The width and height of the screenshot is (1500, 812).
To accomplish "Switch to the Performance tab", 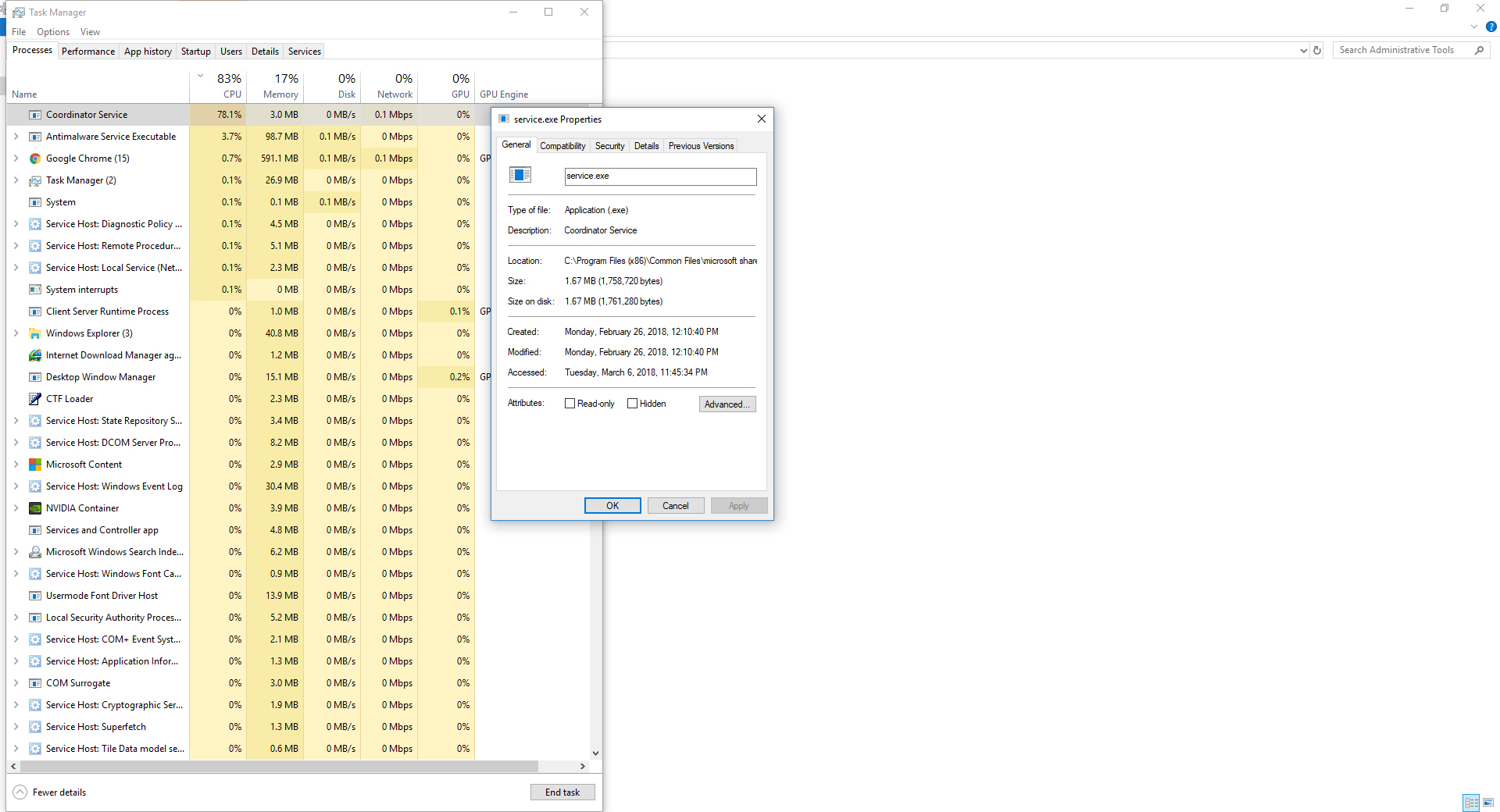I will 88,52.
